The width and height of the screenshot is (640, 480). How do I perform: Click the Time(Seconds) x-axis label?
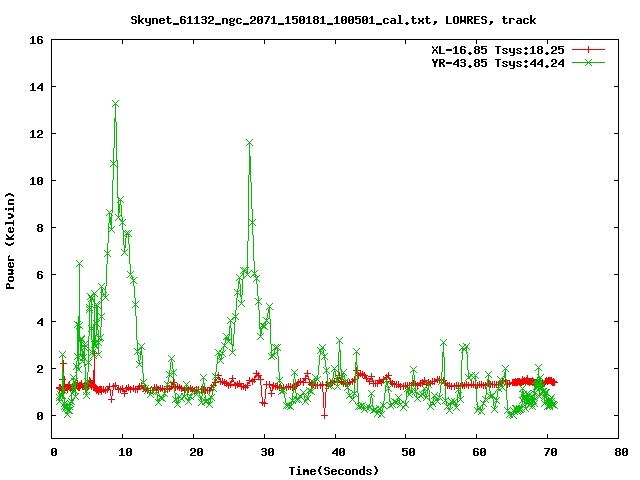[x=336, y=470]
